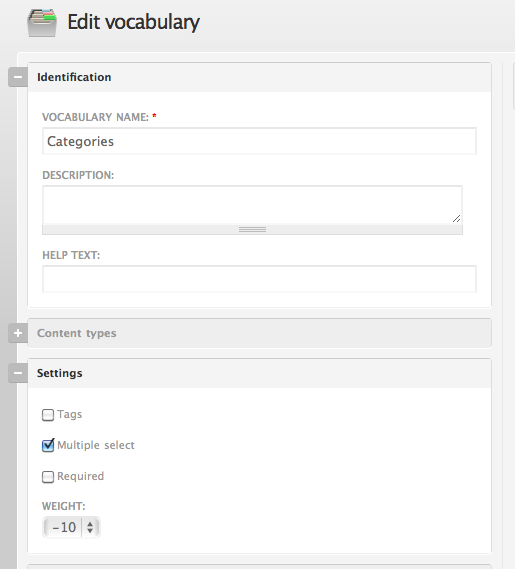This screenshot has width=515, height=569.
Task: Tick the Required checkbox
Action: point(48,477)
